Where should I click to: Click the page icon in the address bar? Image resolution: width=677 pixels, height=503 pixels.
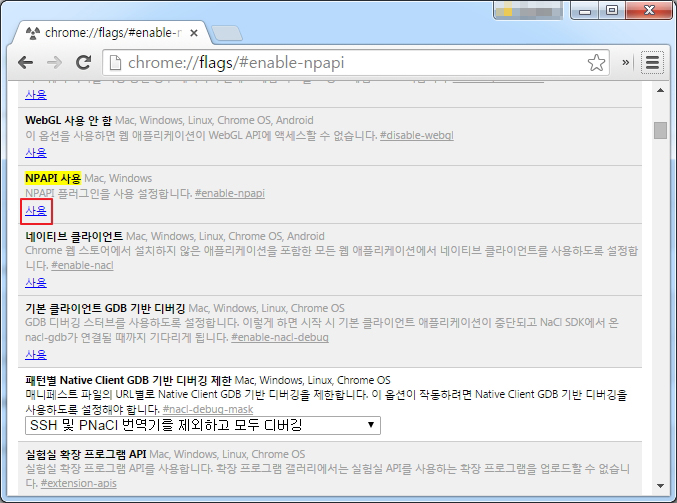click(116, 63)
